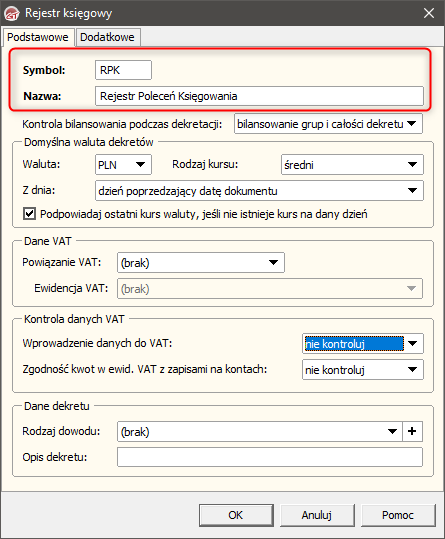The height and width of the screenshot is (539, 445).
Task: Click into the Symbol input field
Action: pos(123,70)
